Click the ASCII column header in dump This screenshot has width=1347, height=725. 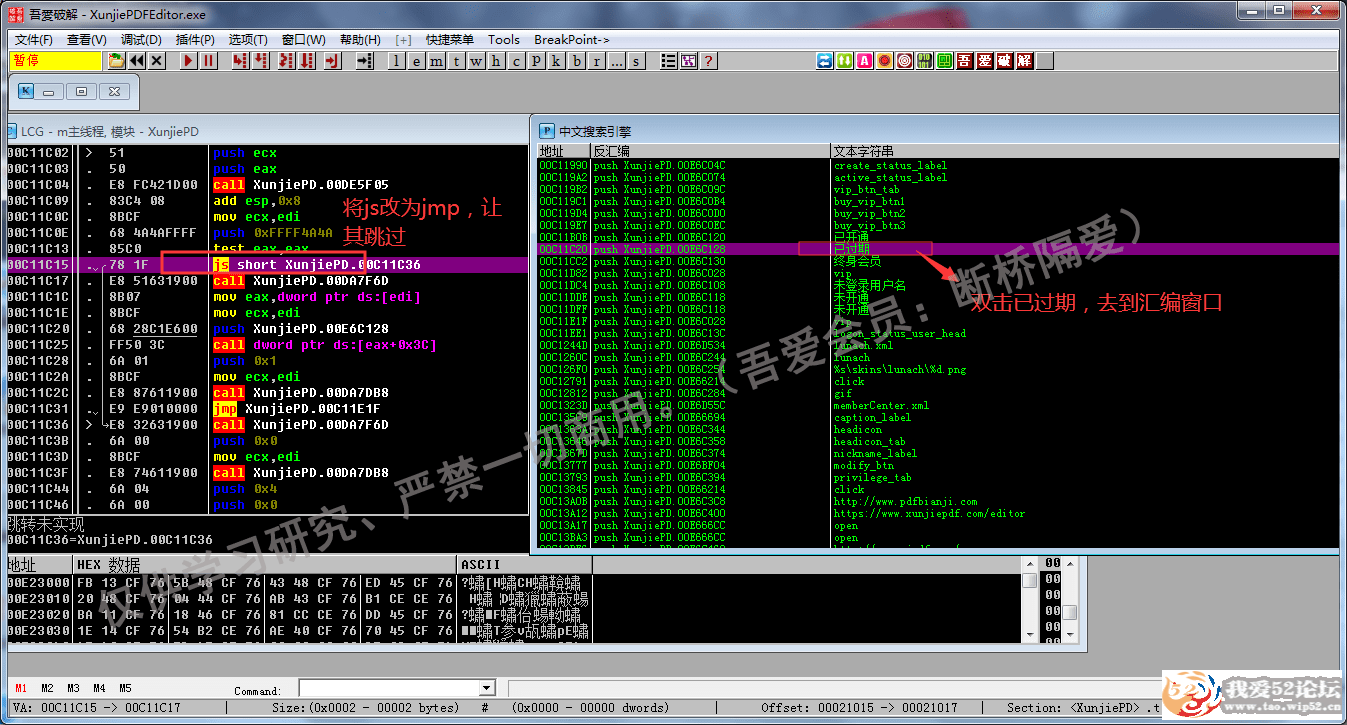pos(524,565)
